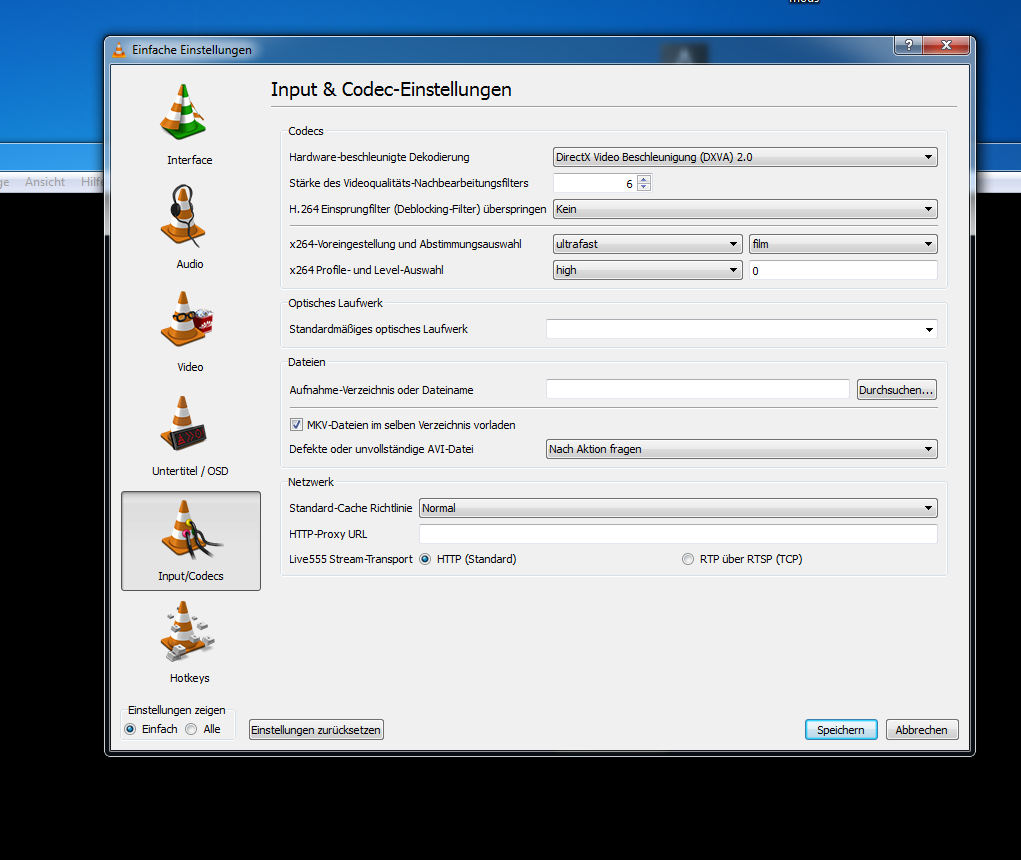Image resolution: width=1021 pixels, height=860 pixels.
Task: Select RTP über RTSP (TCP) transport
Action: tap(688, 559)
